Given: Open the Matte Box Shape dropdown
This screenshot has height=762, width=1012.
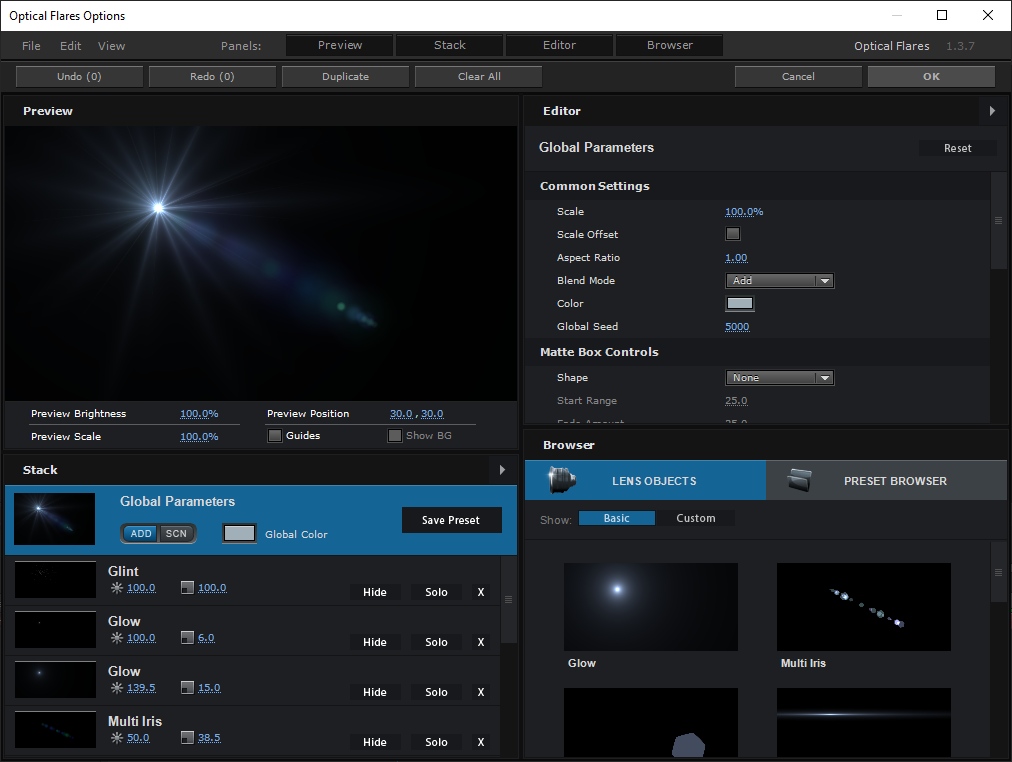Looking at the screenshot, I should coord(780,377).
